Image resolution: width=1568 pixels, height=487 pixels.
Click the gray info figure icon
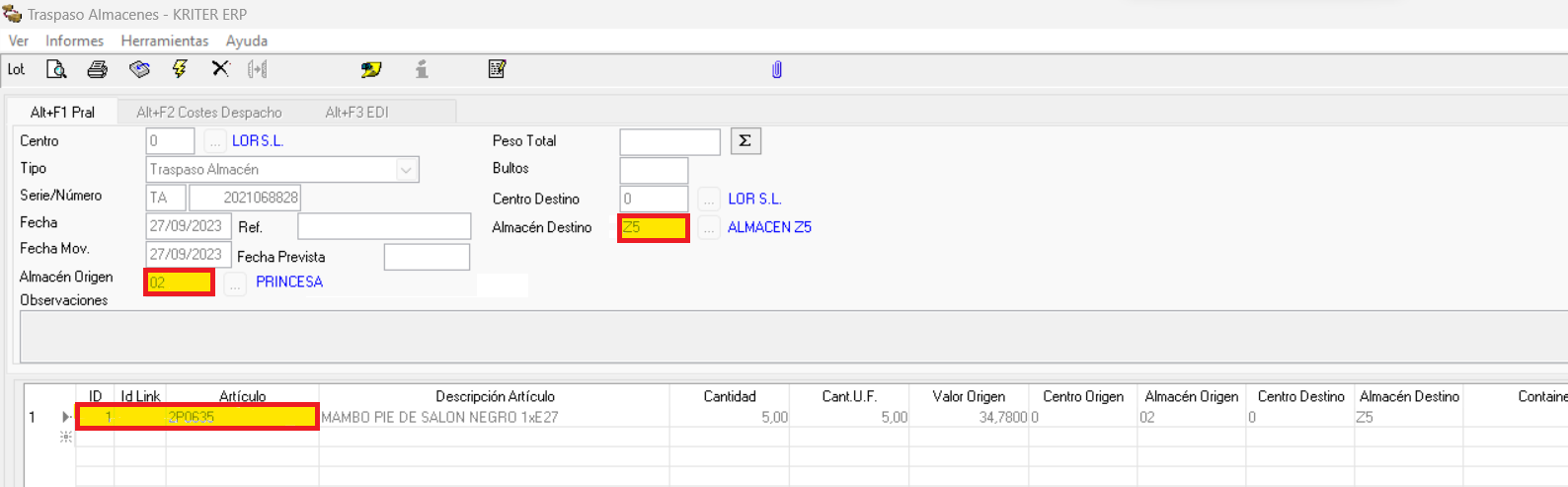point(422,69)
